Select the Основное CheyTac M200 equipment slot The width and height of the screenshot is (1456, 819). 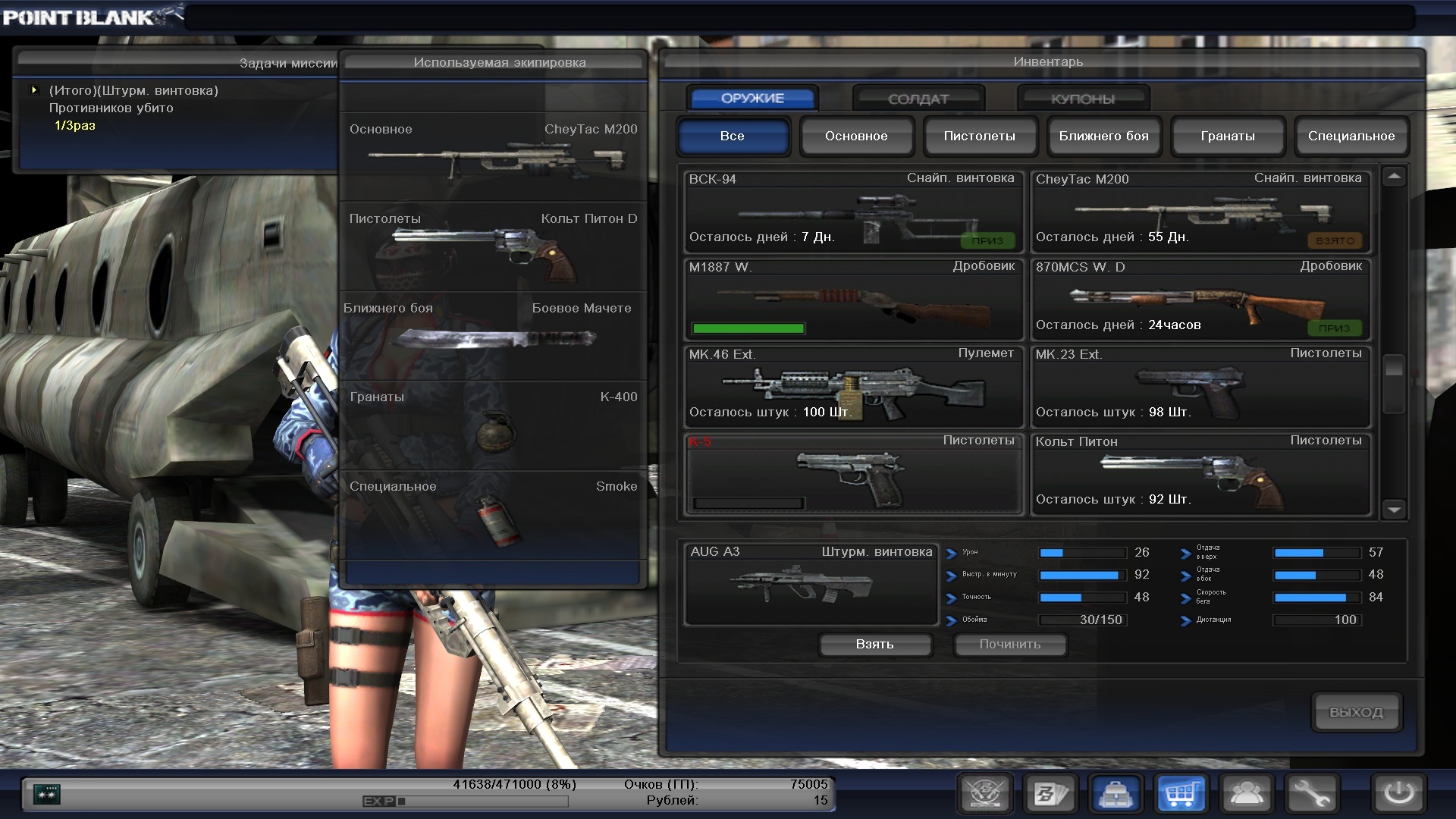click(493, 156)
